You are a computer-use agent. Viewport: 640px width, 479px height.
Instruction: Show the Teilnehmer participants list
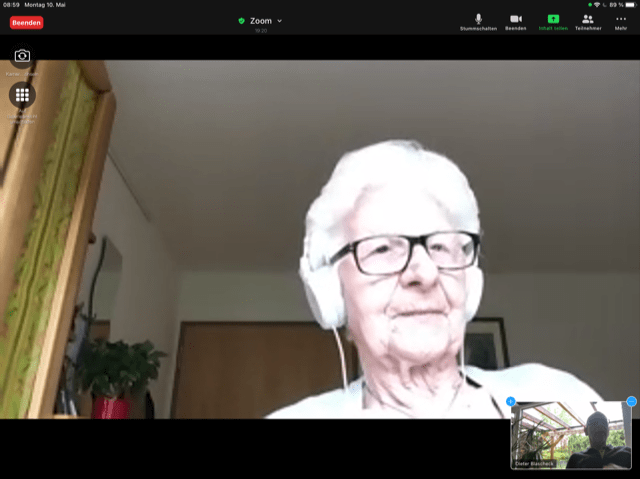(x=587, y=21)
